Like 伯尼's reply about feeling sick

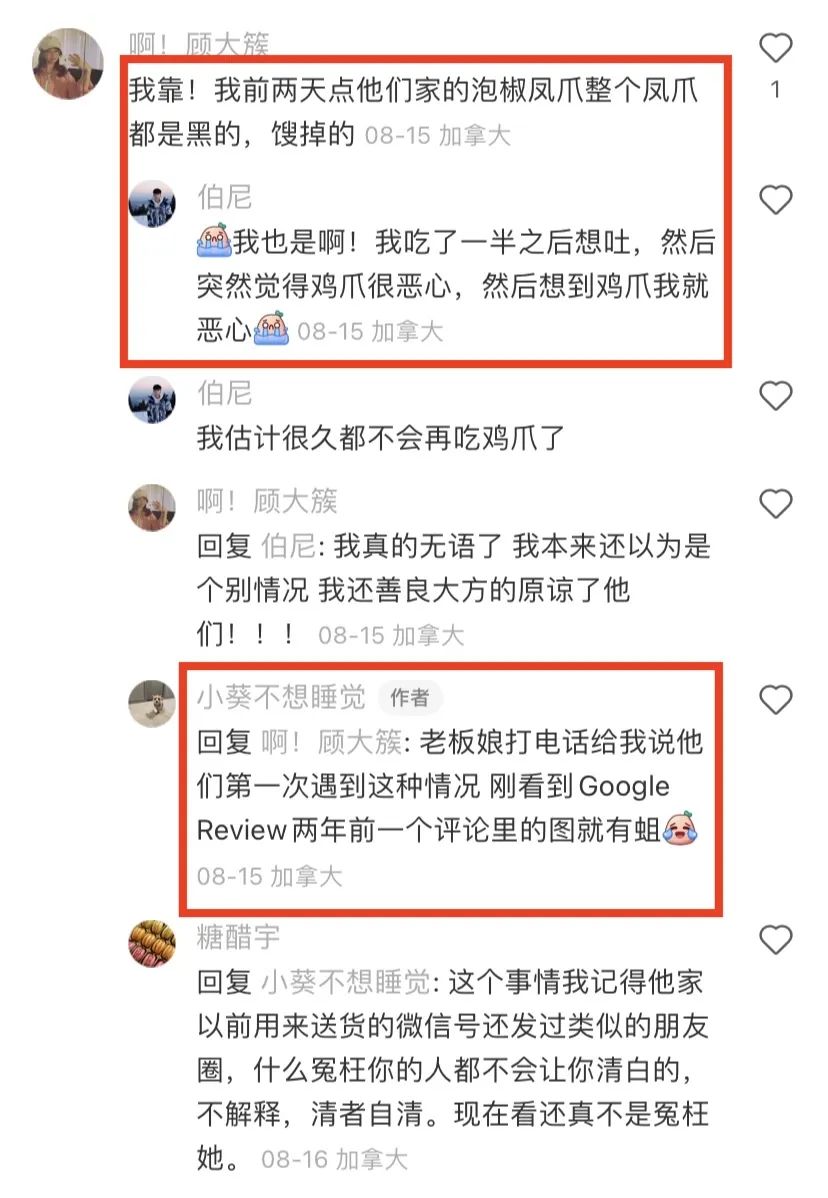tap(775, 200)
